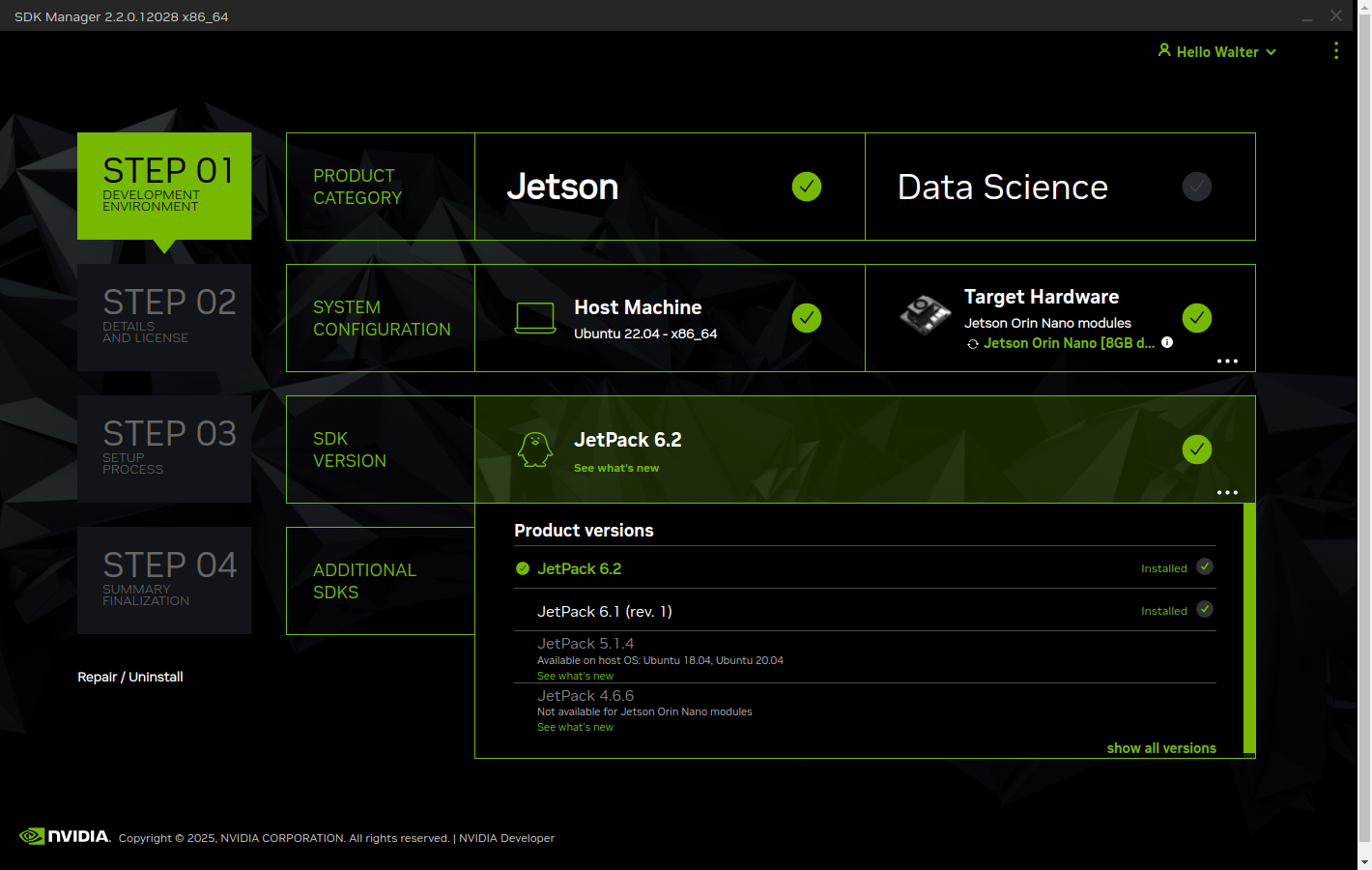The width and height of the screenshot is (1372, 870).
Task: Click the ADDITIONAL SDKS label
Action: tap(364, 581)
